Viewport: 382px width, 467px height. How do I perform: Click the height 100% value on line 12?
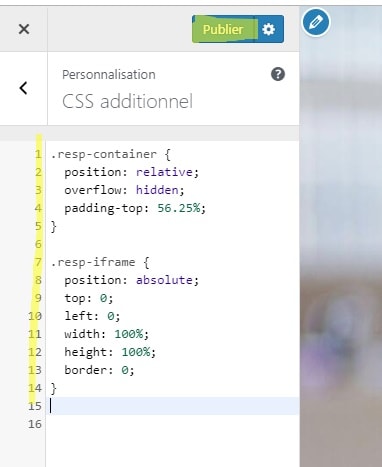136,352
